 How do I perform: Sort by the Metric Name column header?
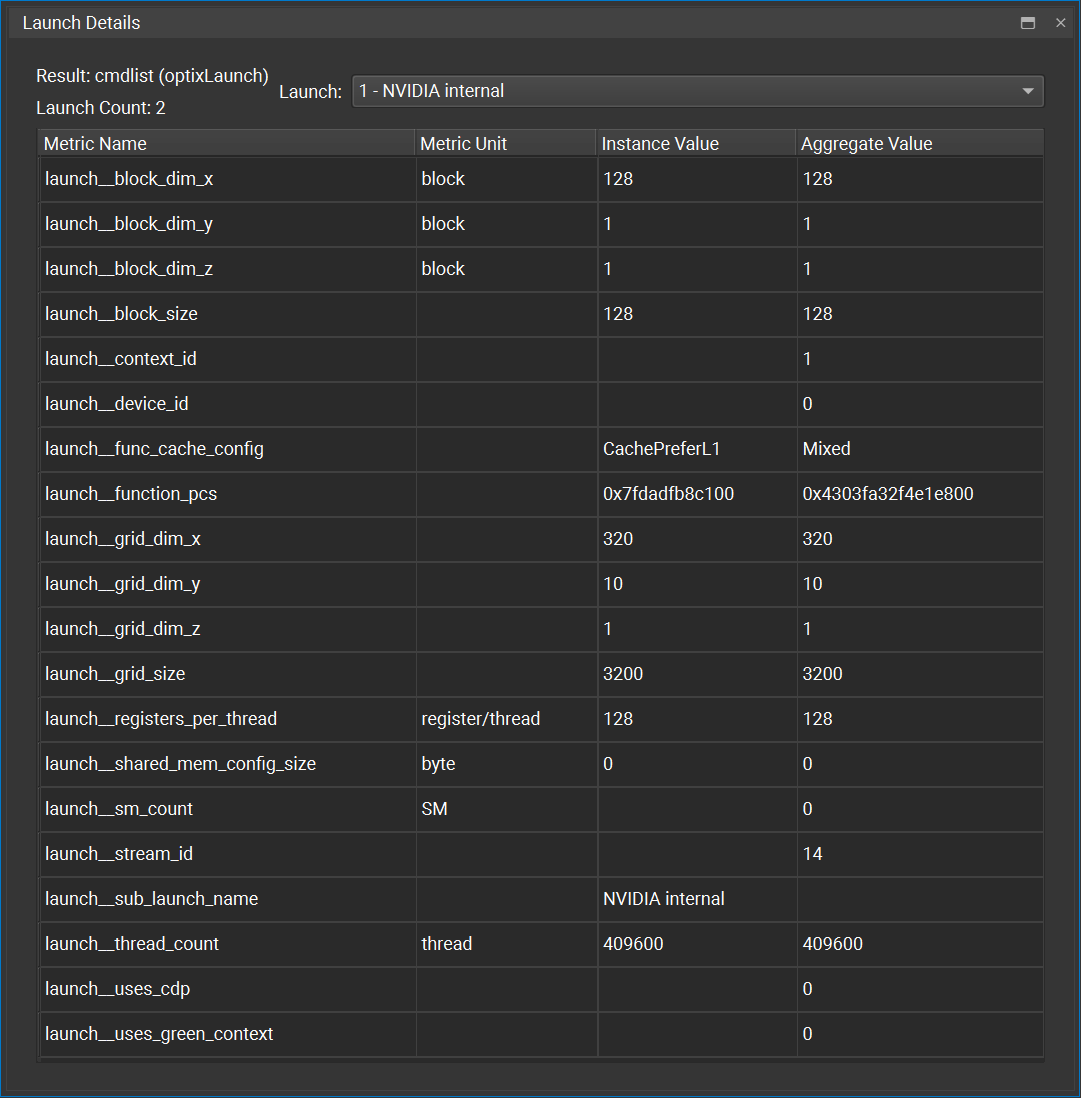(x=226, y=144)
